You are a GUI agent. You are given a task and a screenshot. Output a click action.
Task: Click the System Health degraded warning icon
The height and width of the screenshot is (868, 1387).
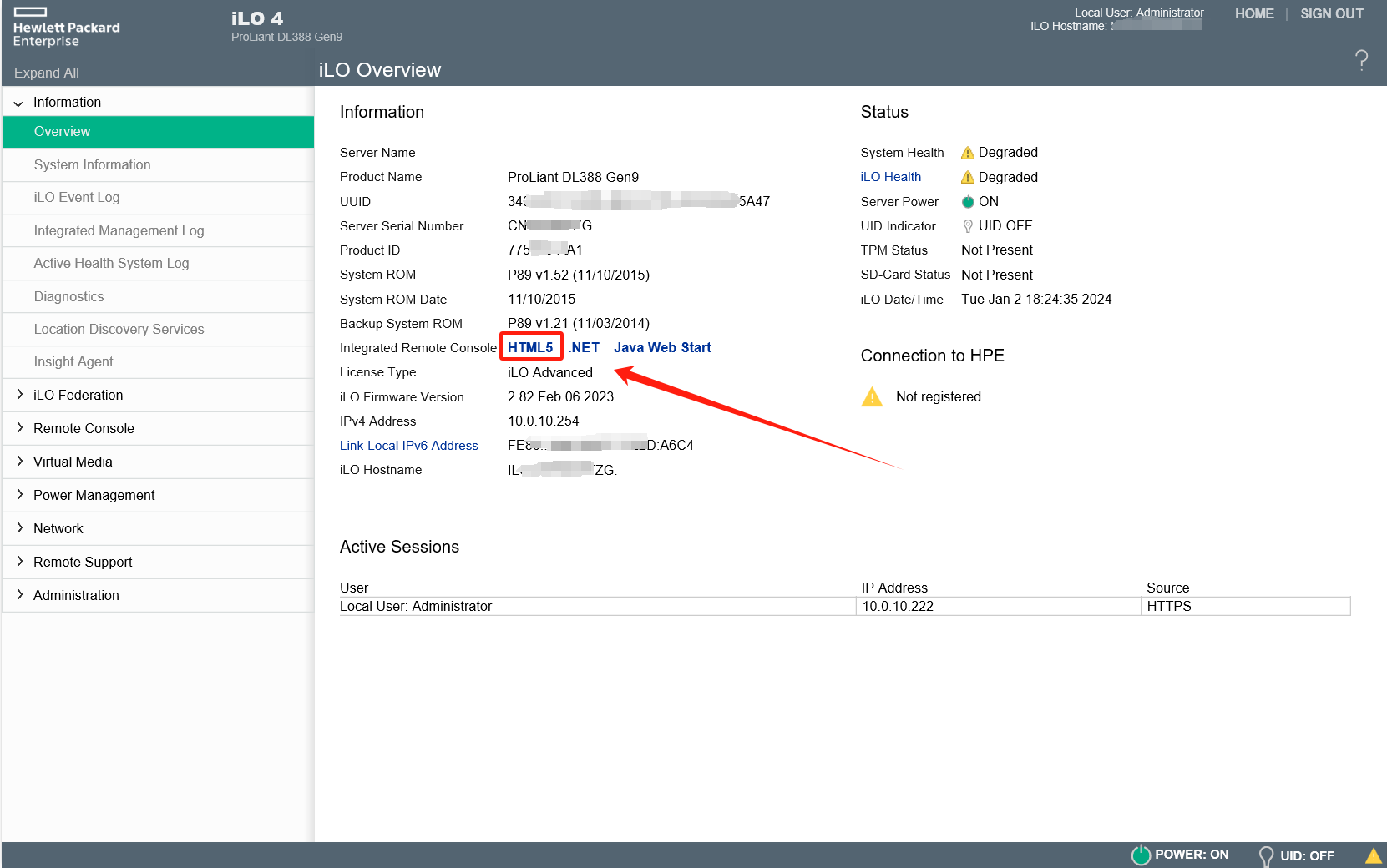pos(968,153)
